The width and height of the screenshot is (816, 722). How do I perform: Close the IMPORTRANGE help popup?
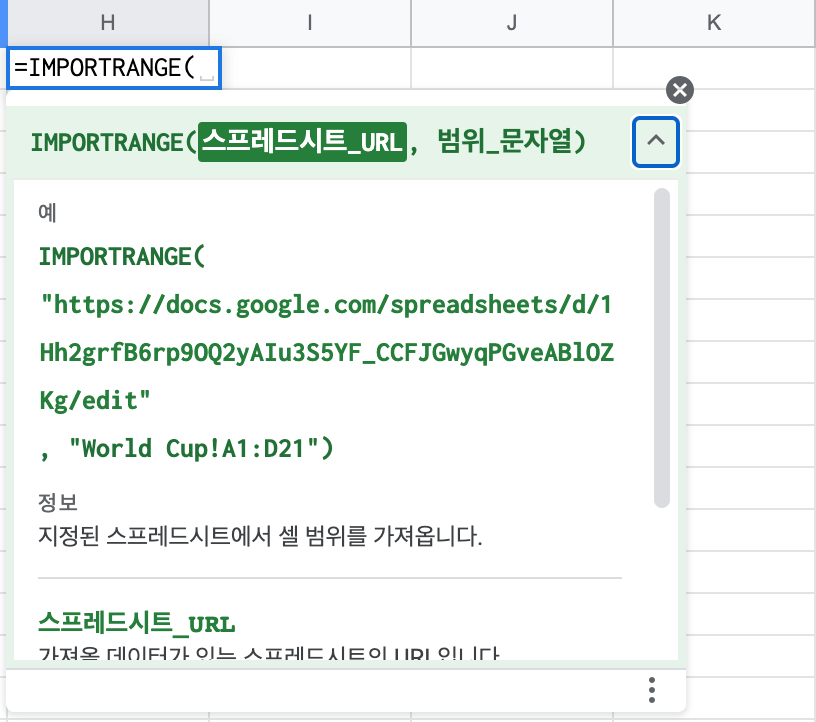[680, 90]
